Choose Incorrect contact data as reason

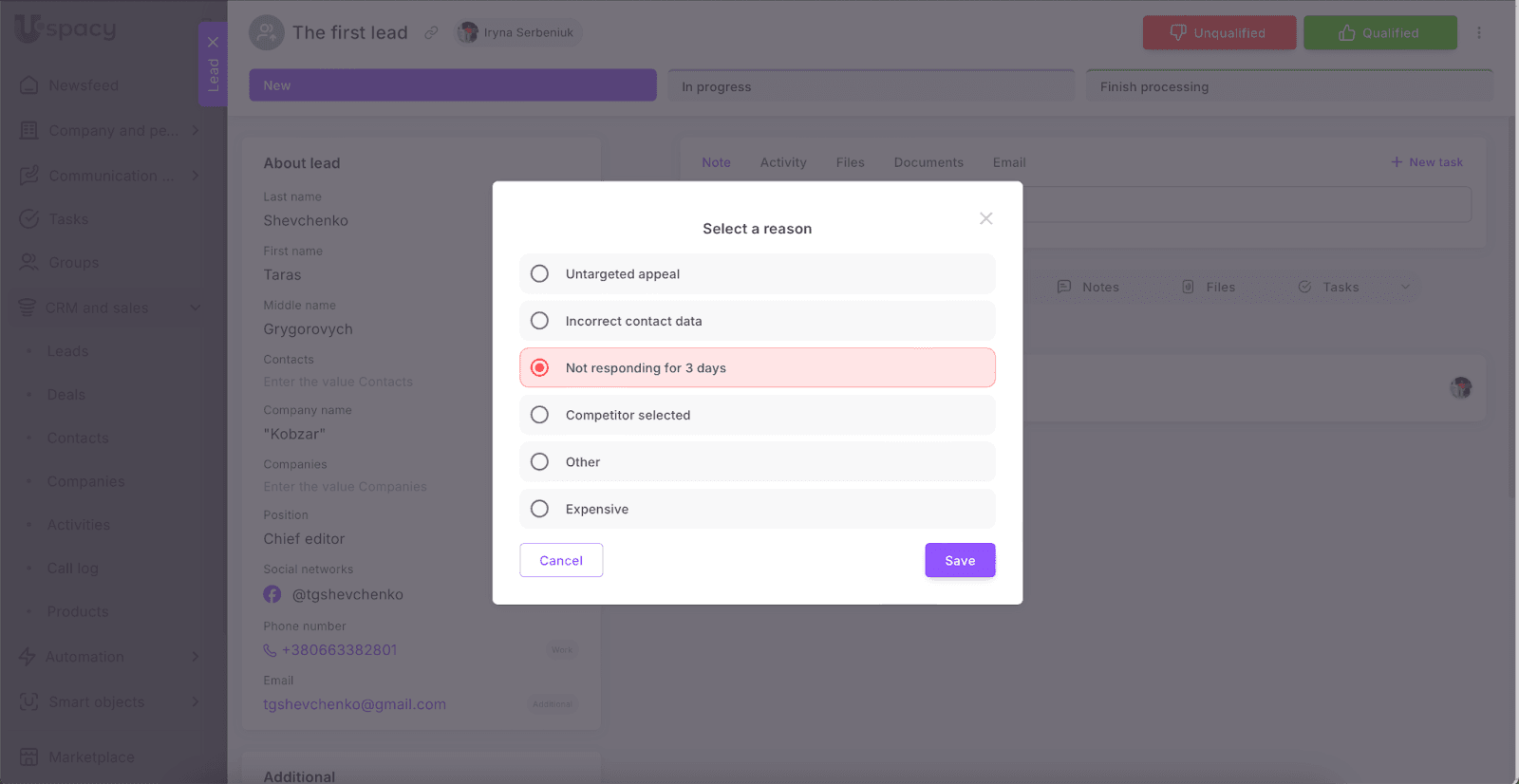539,321
